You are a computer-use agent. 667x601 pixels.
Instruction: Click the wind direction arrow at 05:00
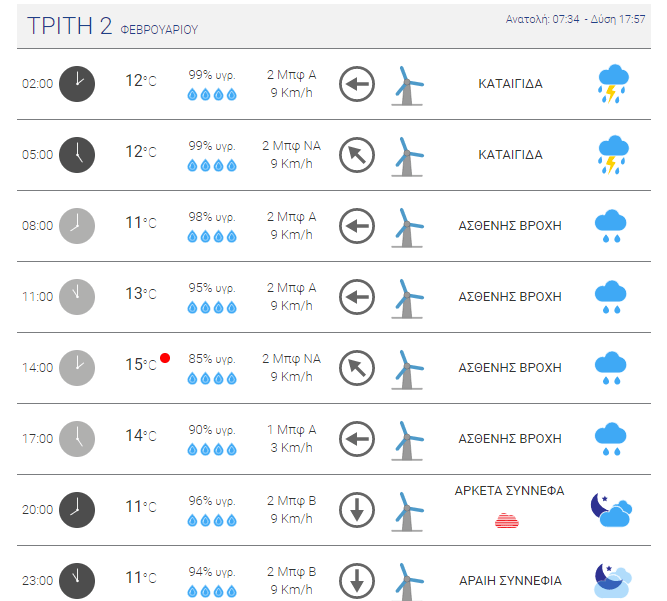click(357, 155)
